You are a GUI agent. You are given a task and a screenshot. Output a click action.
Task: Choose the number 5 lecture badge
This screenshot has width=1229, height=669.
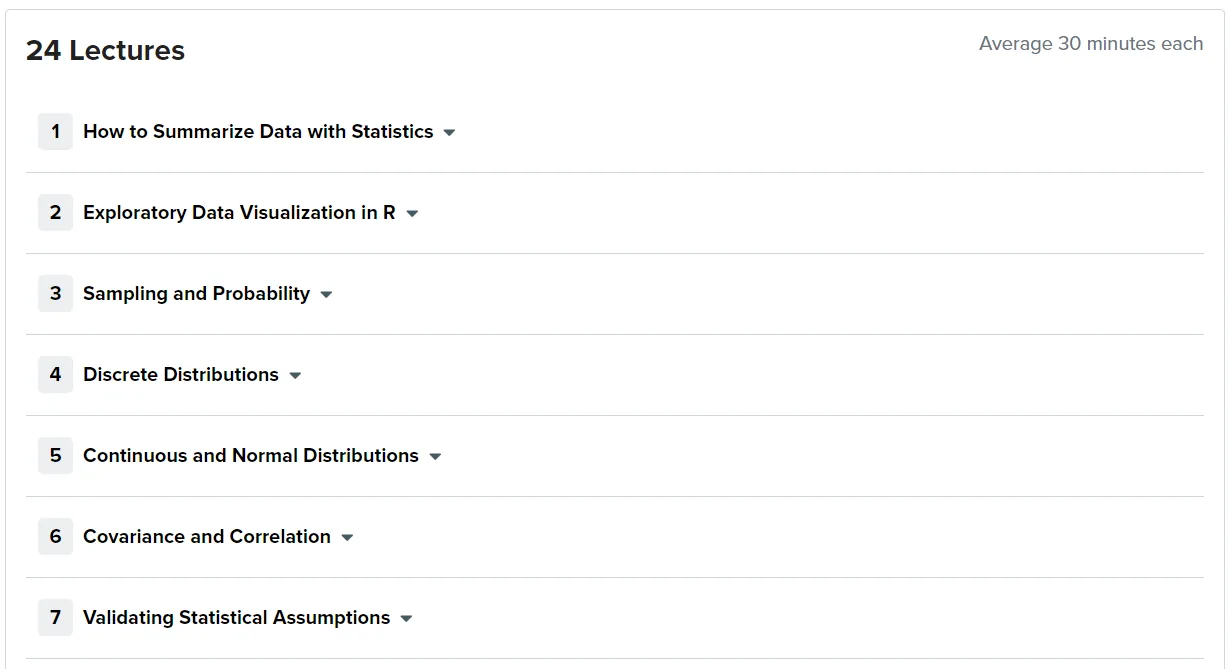(55, 455)
